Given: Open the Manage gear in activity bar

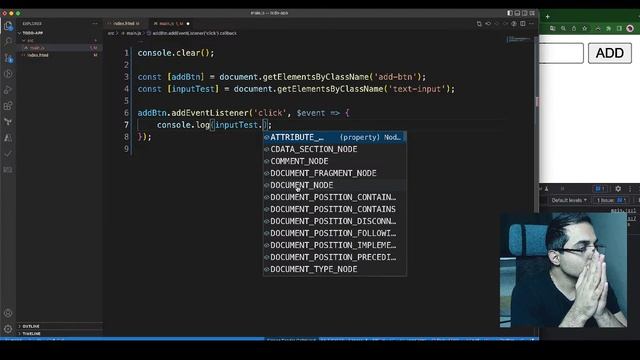Looking at the screenshot, I should point(8,329).
